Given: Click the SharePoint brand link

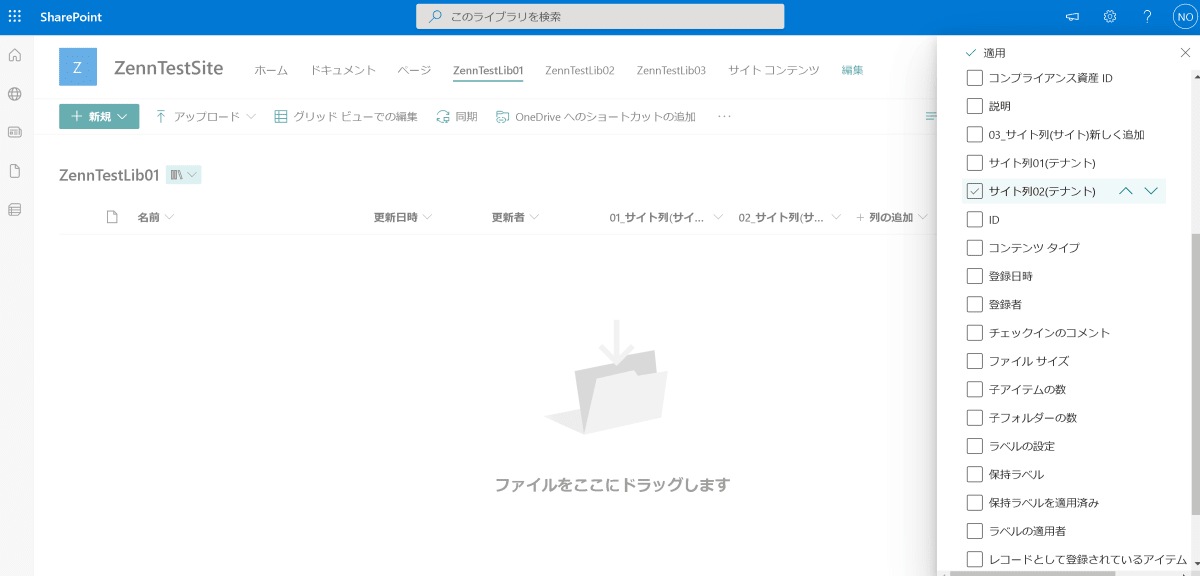Looking at the screenshot, I should tap(71, 17).
